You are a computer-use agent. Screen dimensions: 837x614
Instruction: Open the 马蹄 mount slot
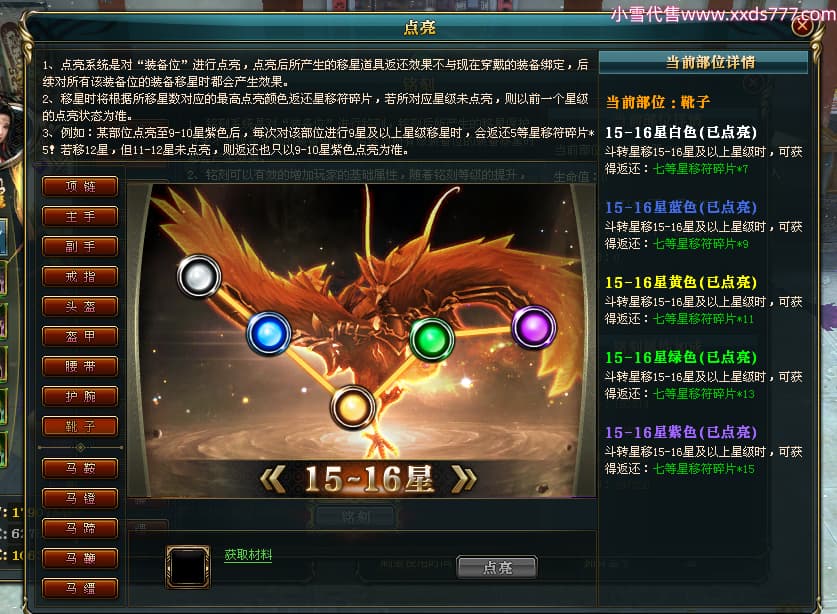(x=80, y=528)
